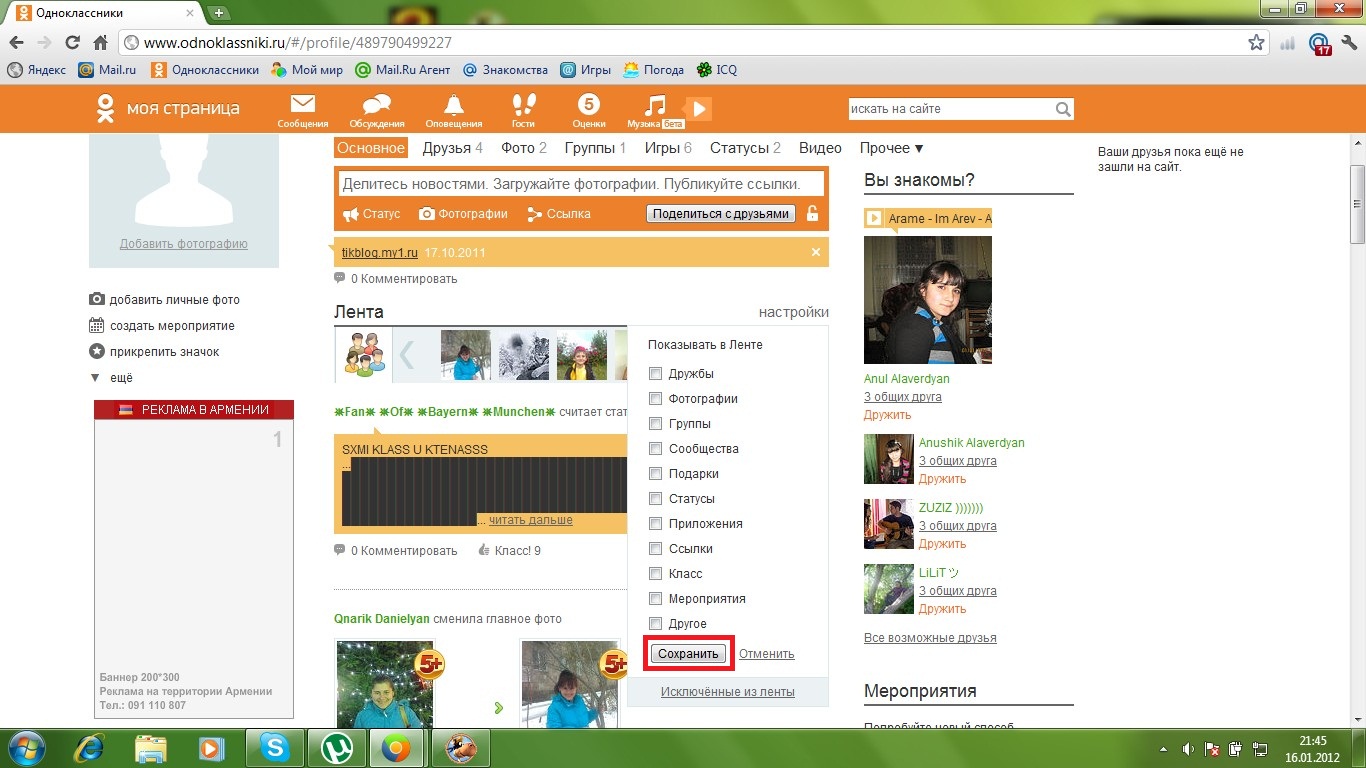Image resolution: width=1366 pixels, height=768 pixels.
Task: Bookmark the page with the star icon
Action: (1256, 43)
